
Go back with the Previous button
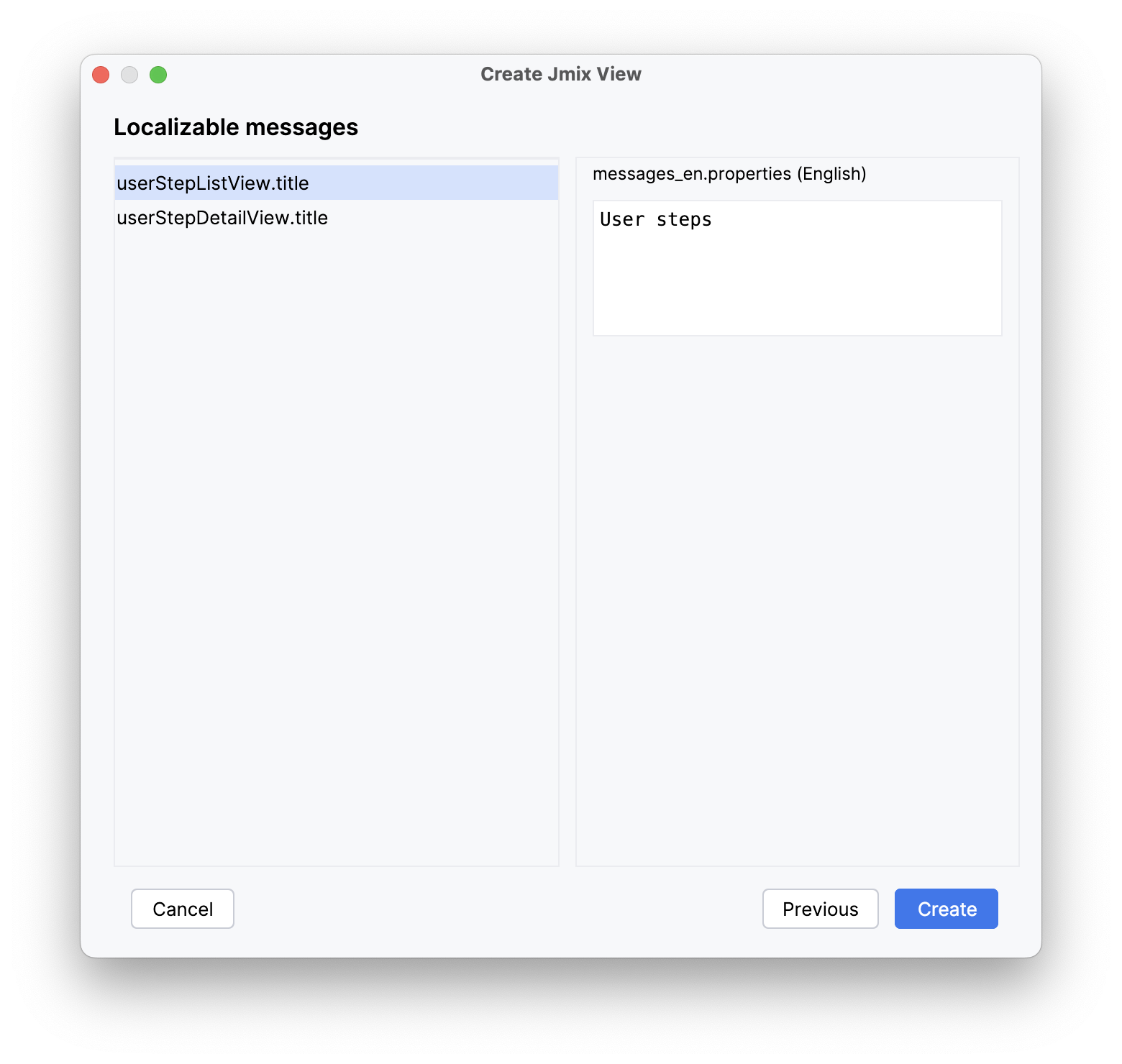(820, 909)
